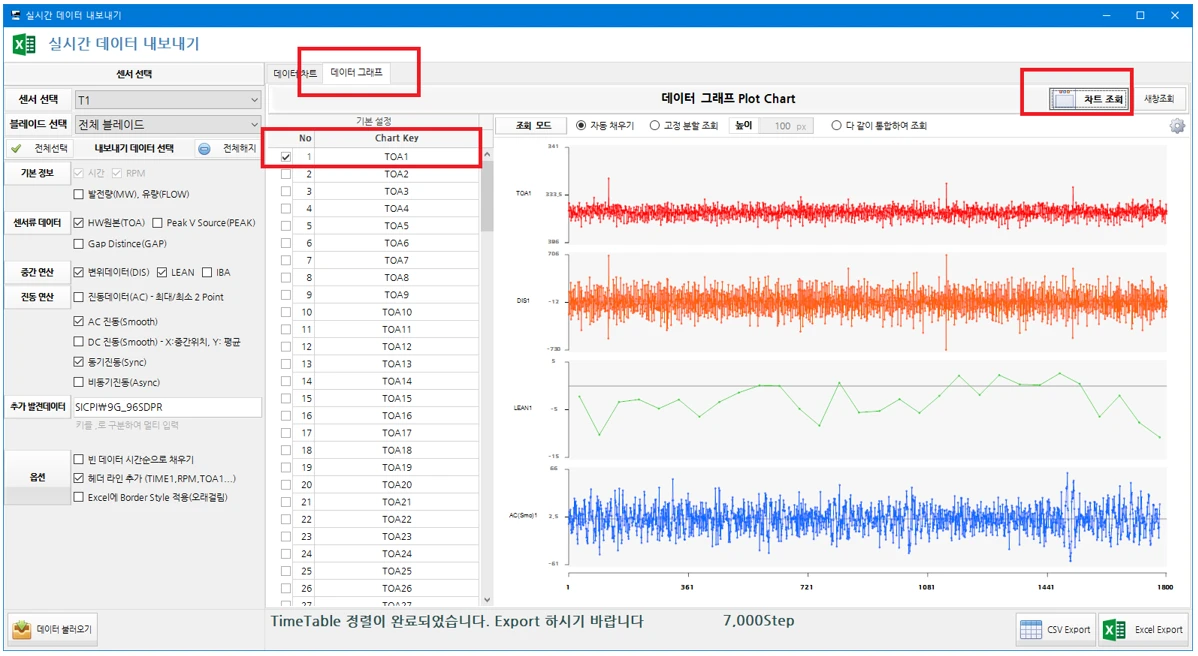Enable Excel에 Border Style 적용 checkbox
The height and width of the screenshot is (656, 1198).
(79, 498)
